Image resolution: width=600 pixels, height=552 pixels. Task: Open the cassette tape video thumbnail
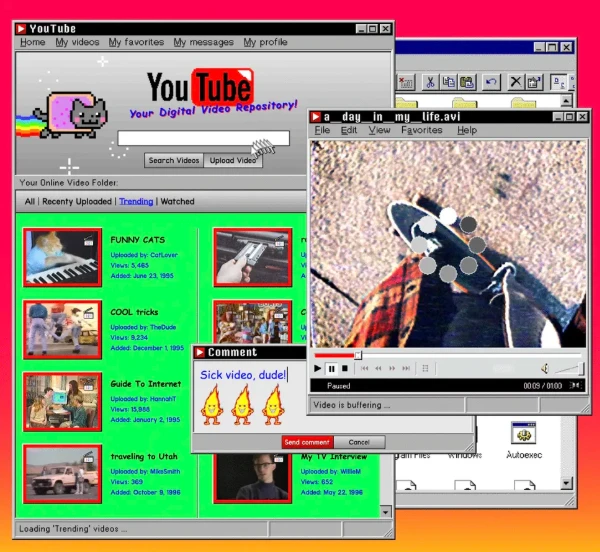[x=253, y=257]
